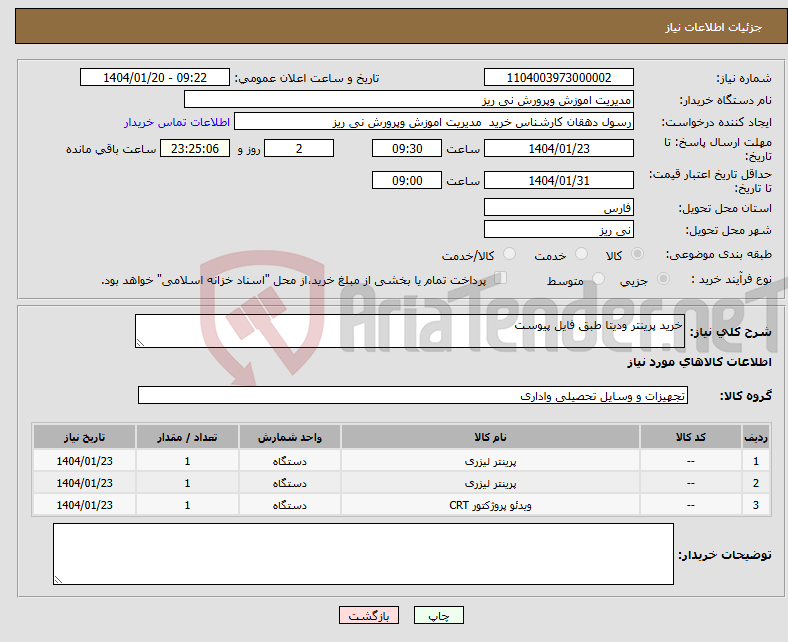Image resolution: width=788 pixels, height=642 pixels.
Task: Select the کالا radio button
Action: [x=637, y=254]
